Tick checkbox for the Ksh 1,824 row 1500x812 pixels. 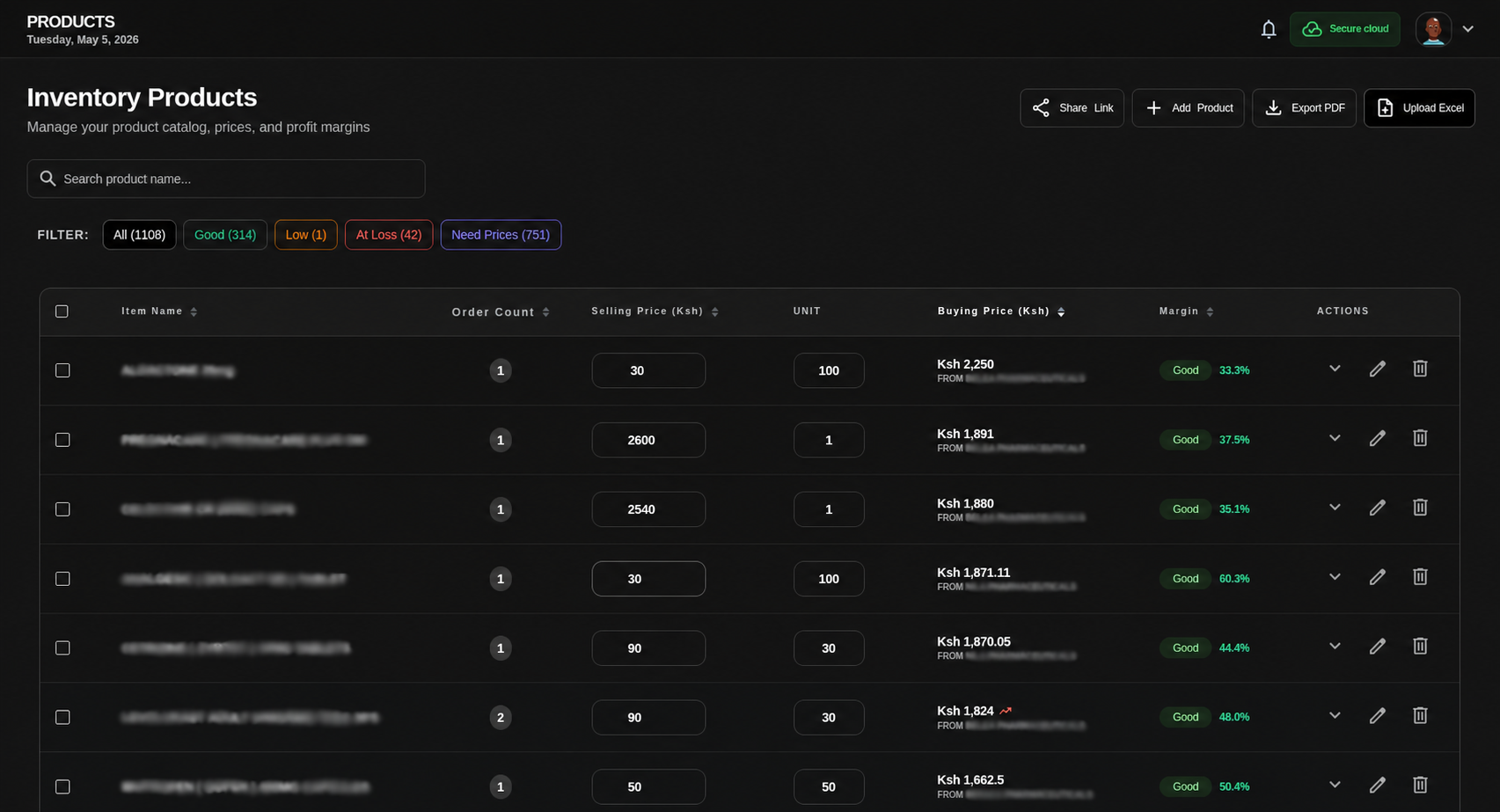click(62, 718)
